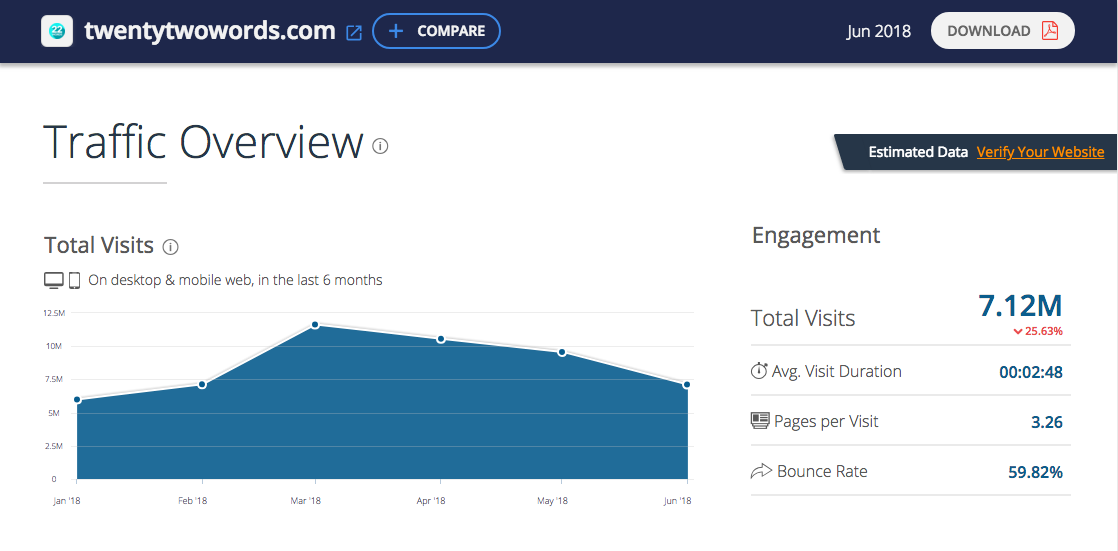
Task: Select the May '18 chart data point
Action: coord(562,352)
